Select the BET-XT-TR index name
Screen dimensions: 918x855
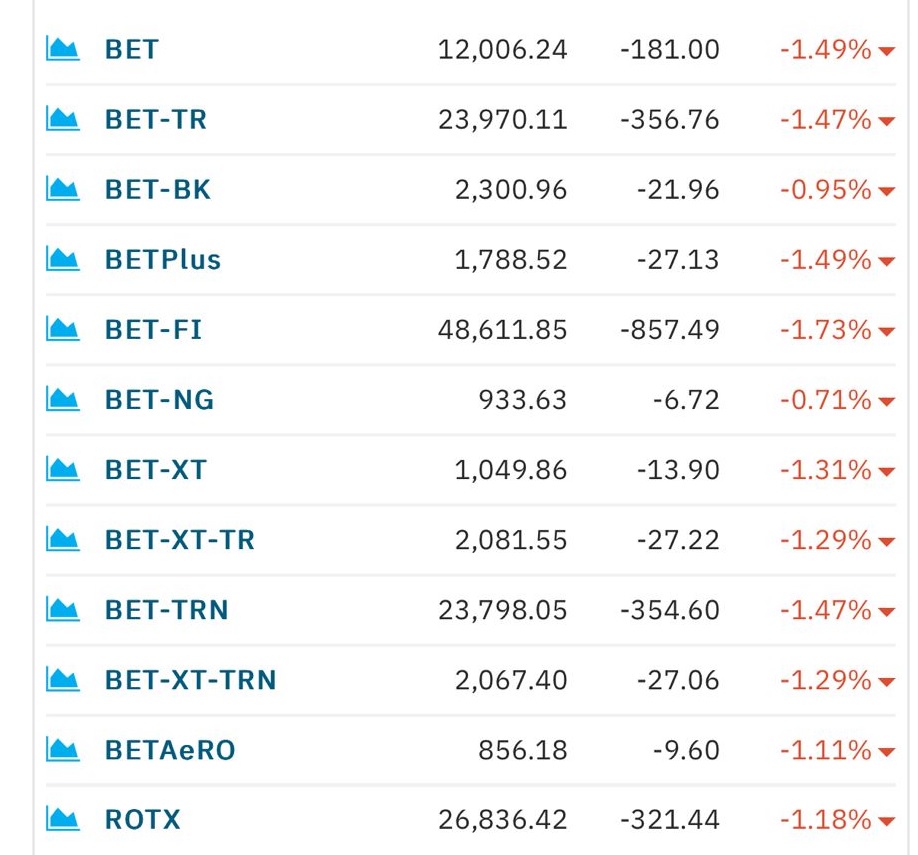click(180, 539)
